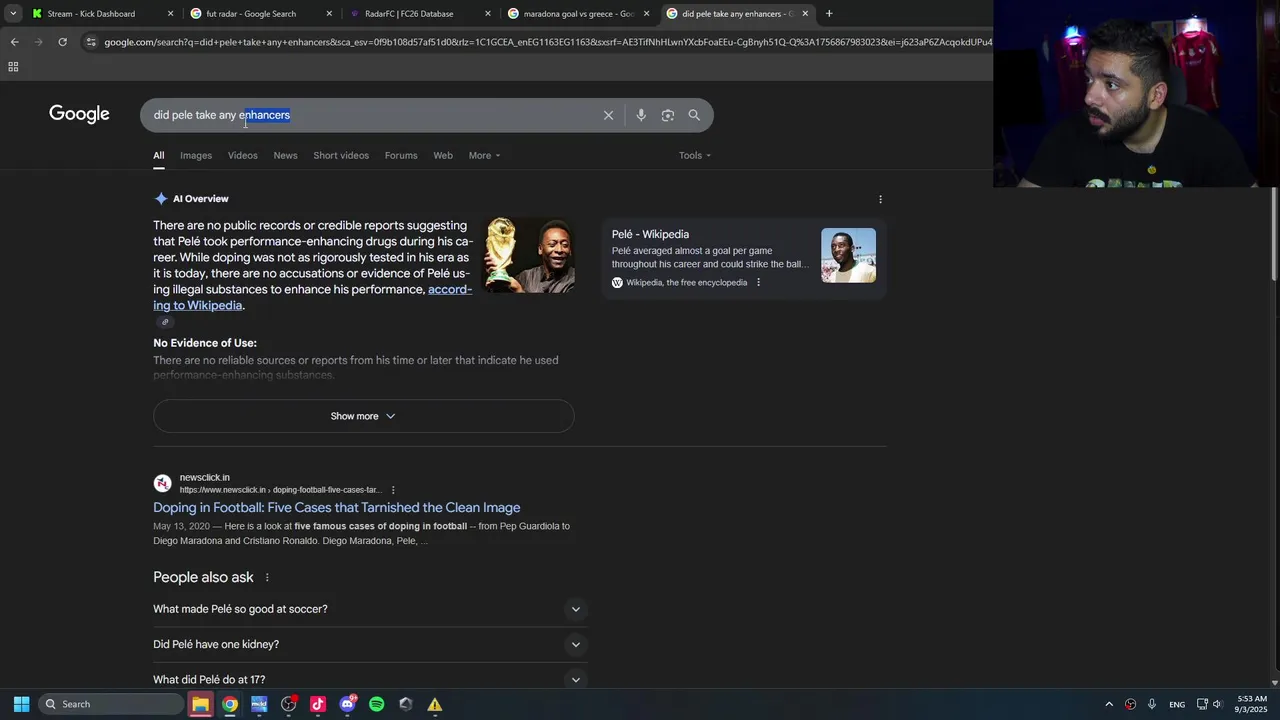
Task: Click Chrome icon in taskbar
Action: (230, 704)
